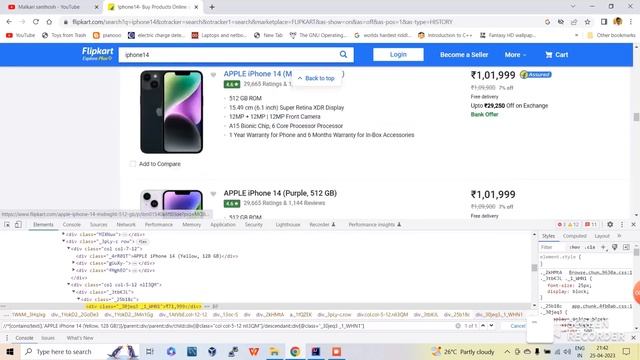Screen dimensions: 640x360
Task: Open the Lighthouse tab
Action: pos(288,224)
